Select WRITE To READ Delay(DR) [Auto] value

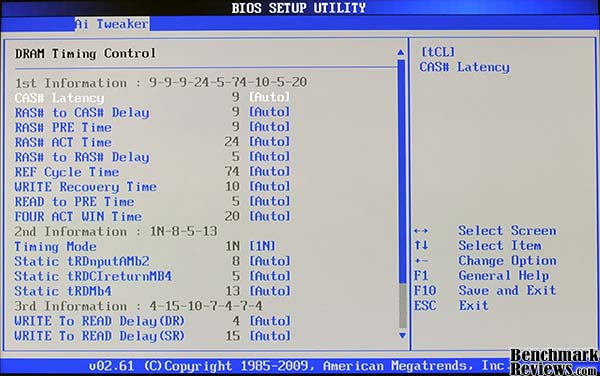tap(269, 321)
